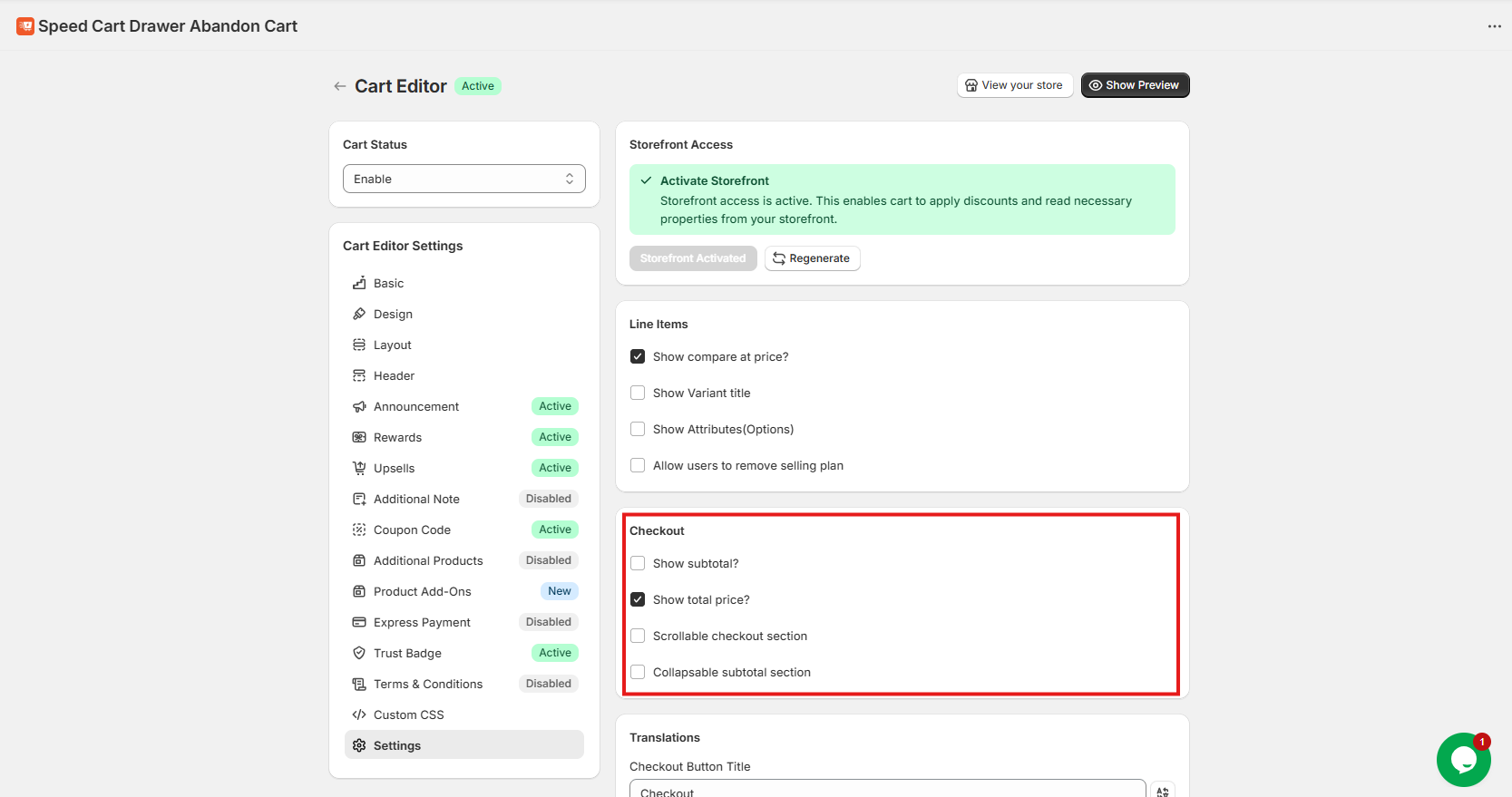The width and height of the screenshot is (1512, 797).
Task: Open the Design settings section
Action: click(x=393, y=314)
